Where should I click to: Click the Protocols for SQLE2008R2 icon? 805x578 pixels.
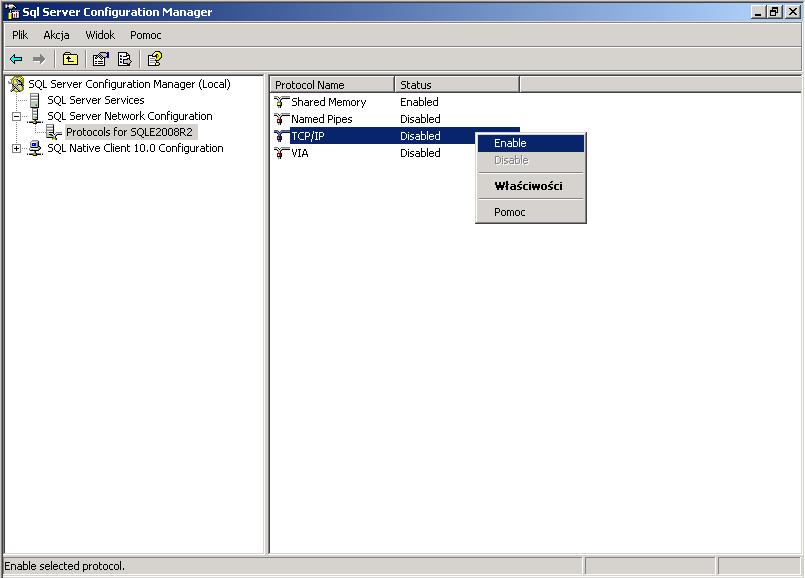coord(53,132)
